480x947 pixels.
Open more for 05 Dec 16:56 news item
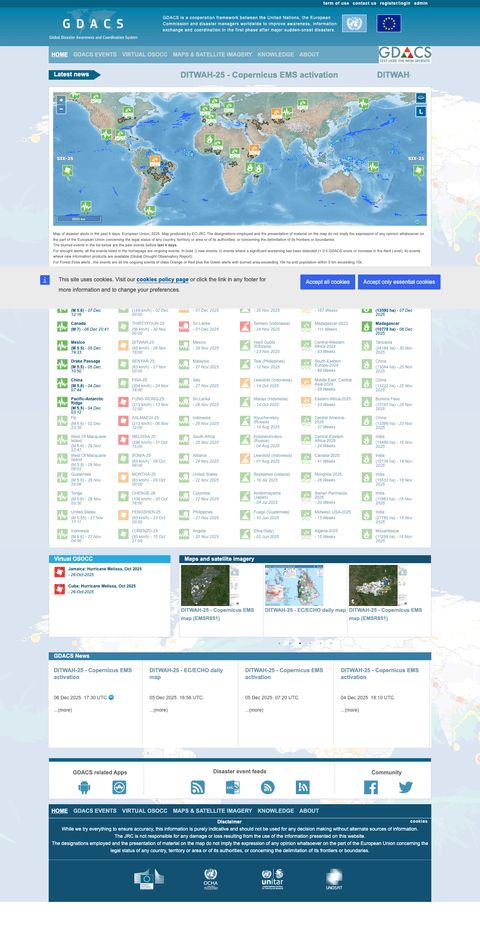point(159,710)
